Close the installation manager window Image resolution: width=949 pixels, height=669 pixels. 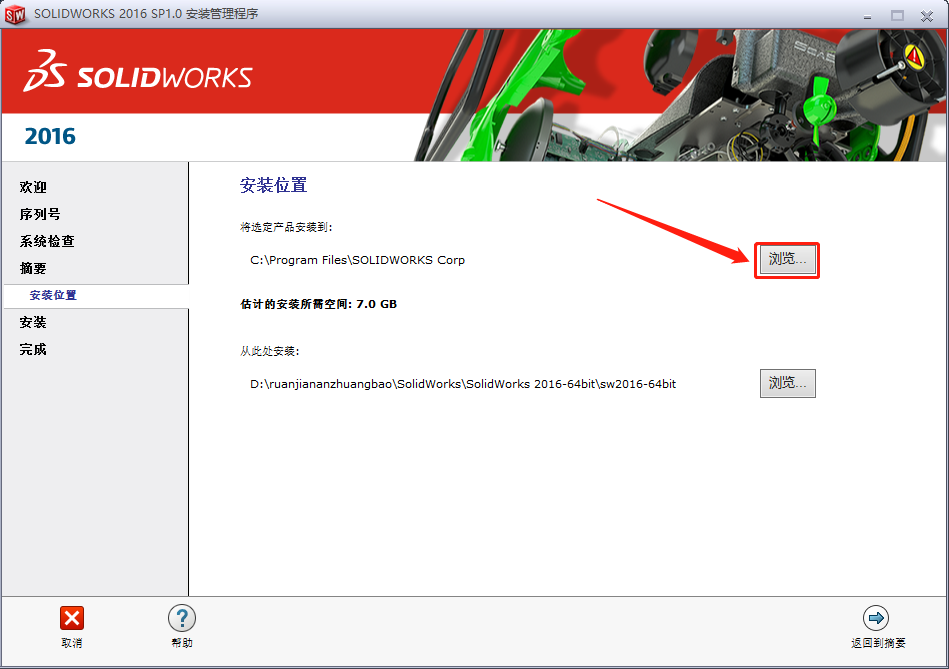pyautogui.click(x=927, y=16)
